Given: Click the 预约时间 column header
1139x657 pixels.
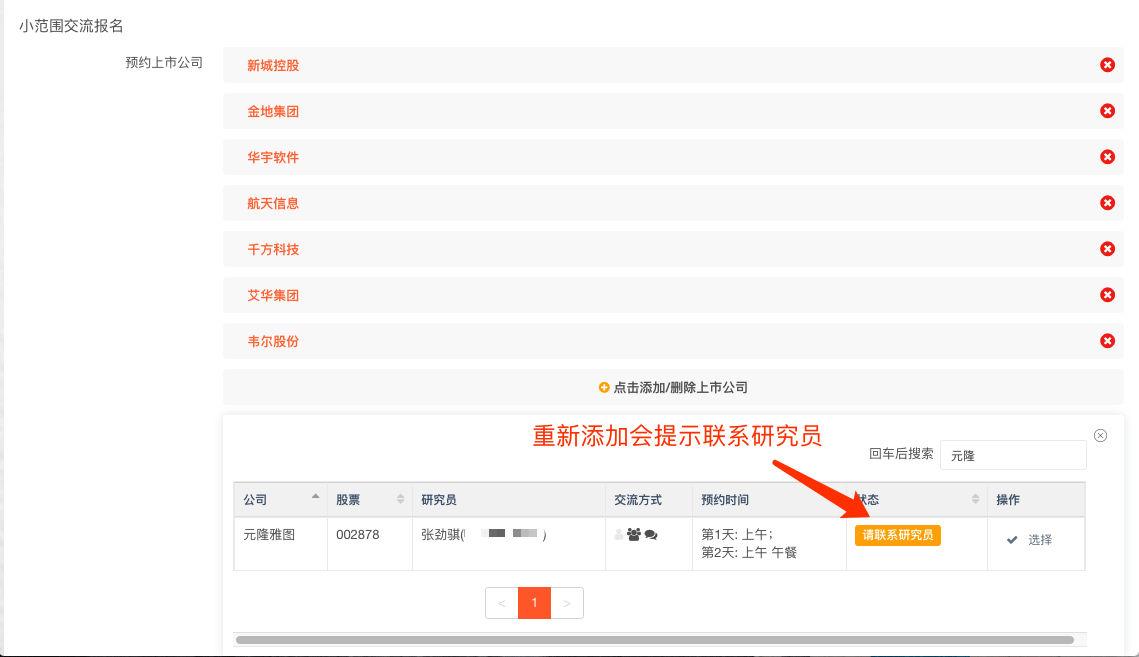Looking at the screenshot, I should 769,500.
